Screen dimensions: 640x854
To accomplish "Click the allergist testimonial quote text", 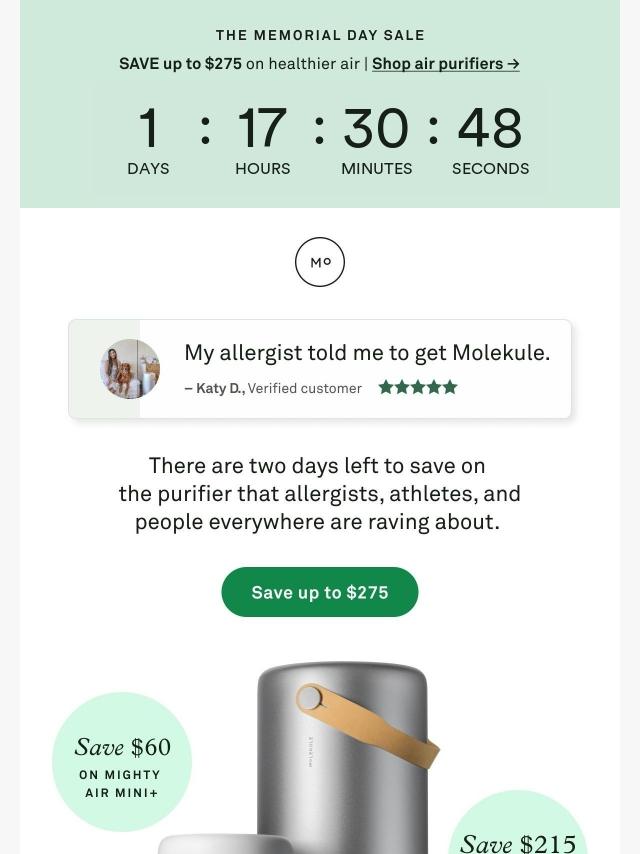I will click(367, 352).
